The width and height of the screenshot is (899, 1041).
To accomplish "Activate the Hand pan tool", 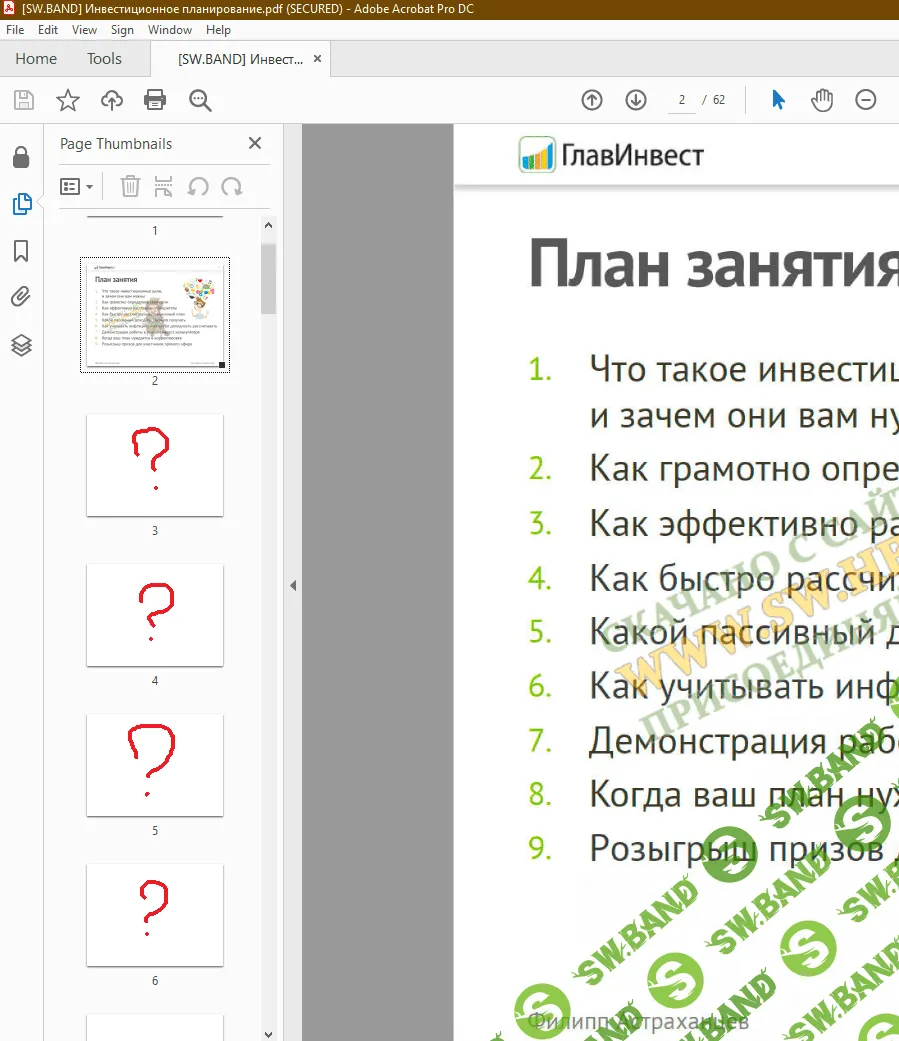I will click(x=822, y=100).
